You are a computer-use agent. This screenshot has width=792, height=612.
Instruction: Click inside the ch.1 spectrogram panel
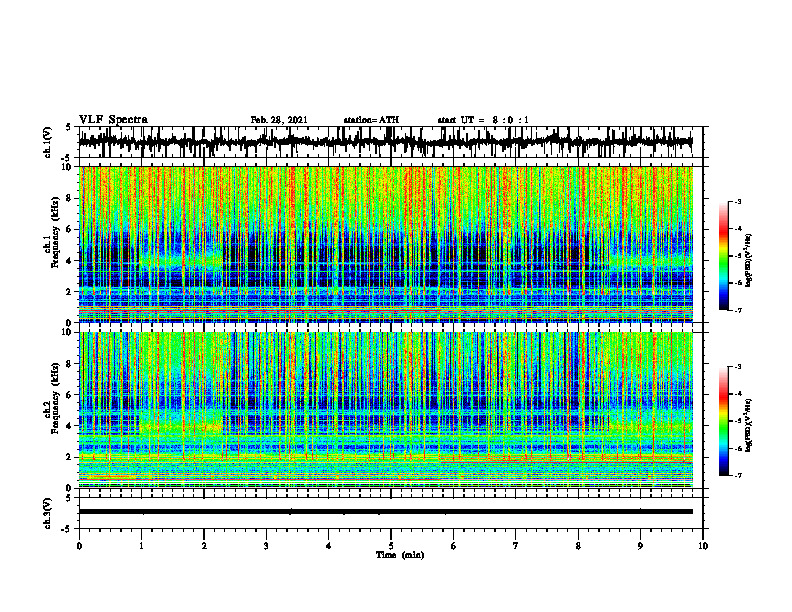[x=385, y=244]
